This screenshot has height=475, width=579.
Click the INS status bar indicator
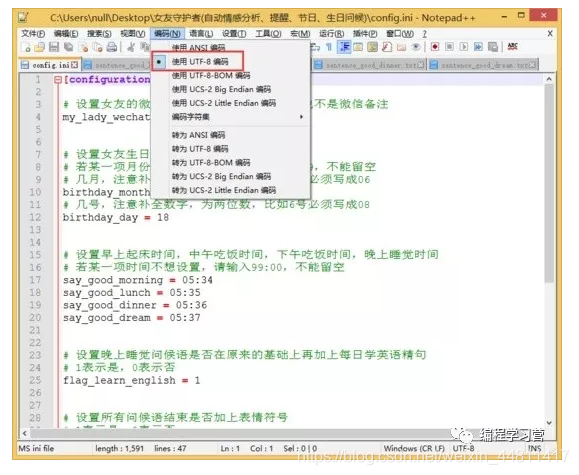(x=534, y=448)
